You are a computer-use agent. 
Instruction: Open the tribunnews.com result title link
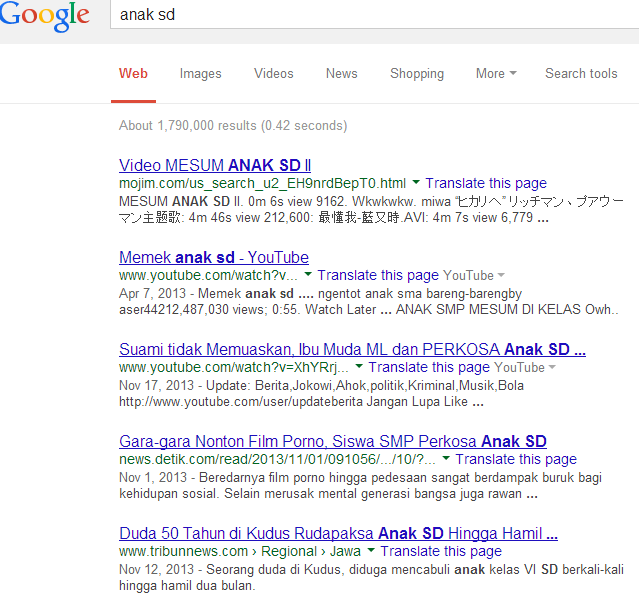coord(338,534)
